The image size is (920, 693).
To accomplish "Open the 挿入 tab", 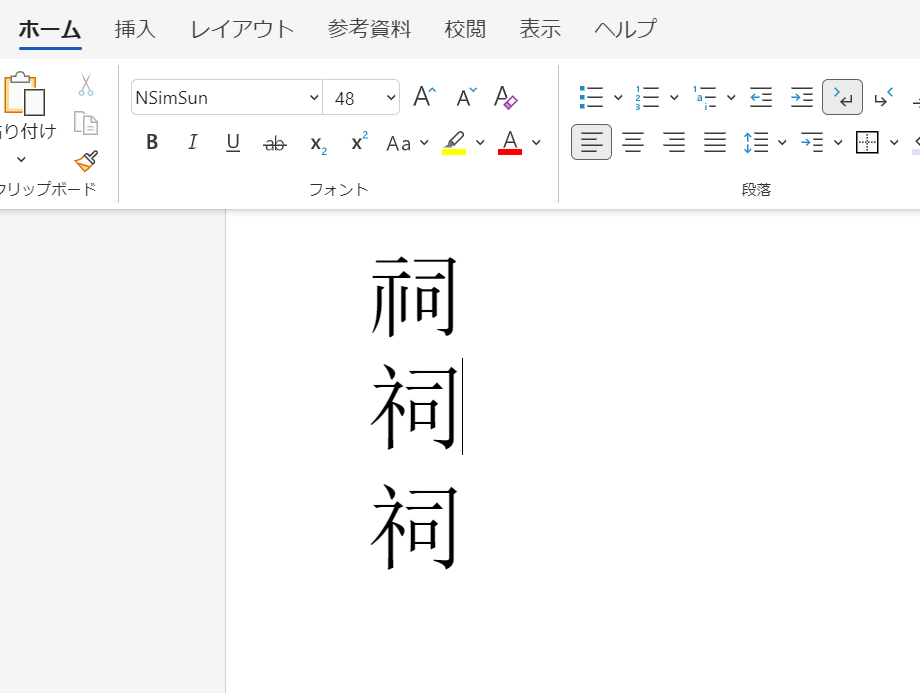I will click(135, 29).
